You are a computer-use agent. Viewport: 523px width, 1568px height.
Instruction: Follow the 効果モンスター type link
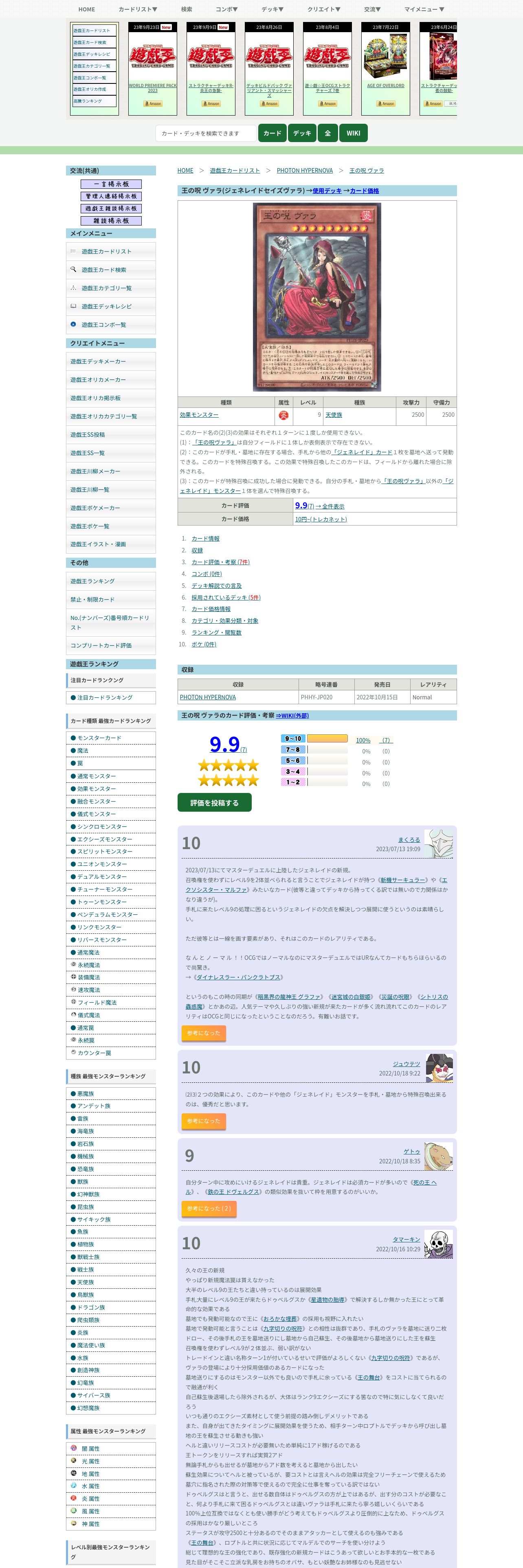[x=199, y=414]
